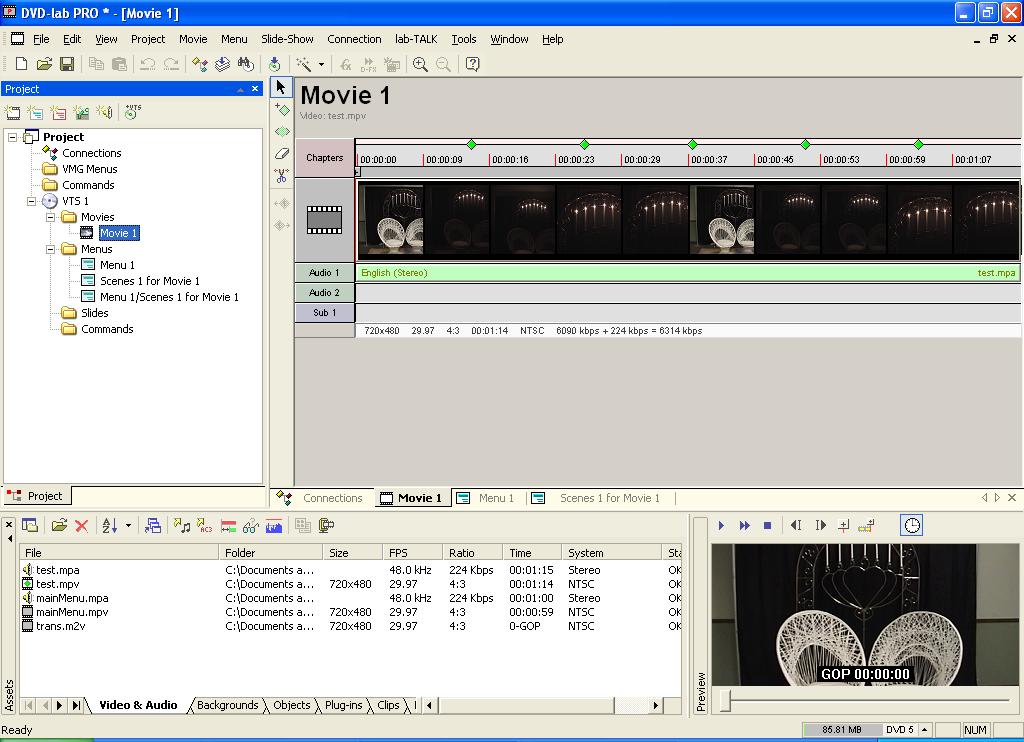Select the arrow pointer tool

[x=281, y=87]
